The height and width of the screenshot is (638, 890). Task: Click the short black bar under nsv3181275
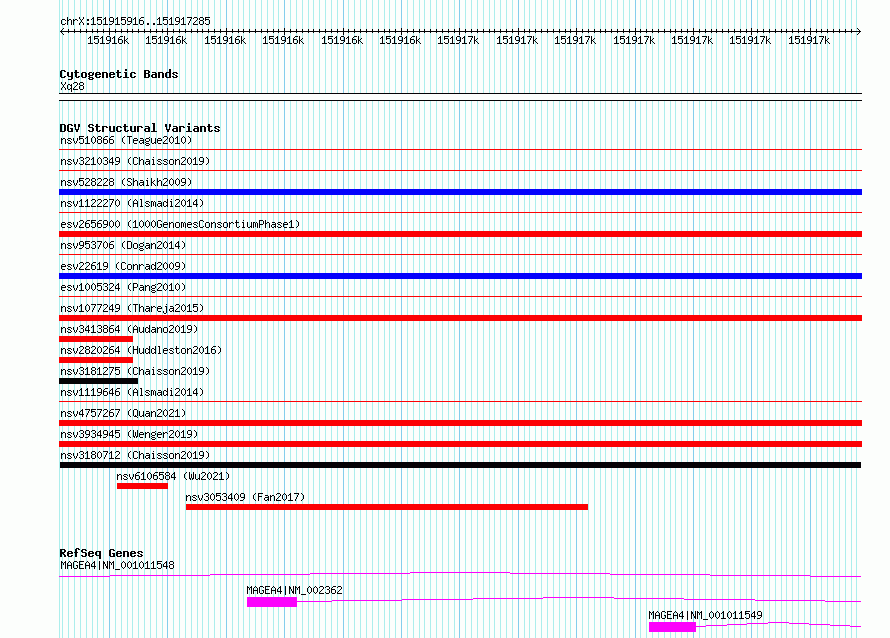pyautogui.click(x=99, y=381)
